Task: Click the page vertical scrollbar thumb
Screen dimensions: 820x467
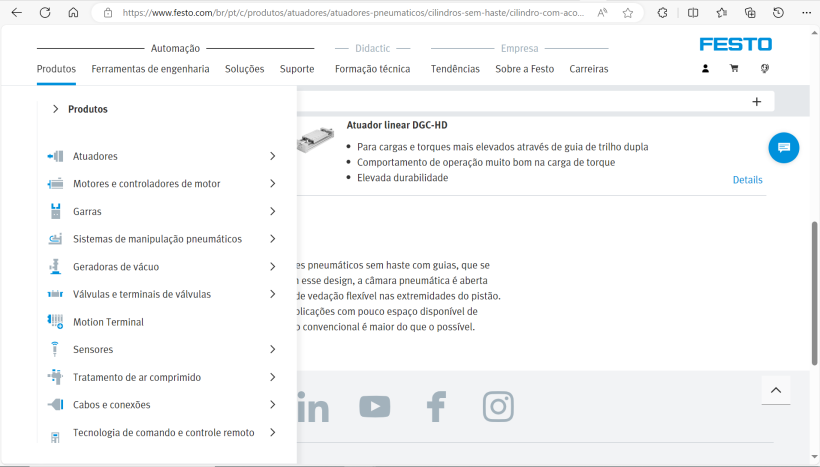Action: click(814, 293)
